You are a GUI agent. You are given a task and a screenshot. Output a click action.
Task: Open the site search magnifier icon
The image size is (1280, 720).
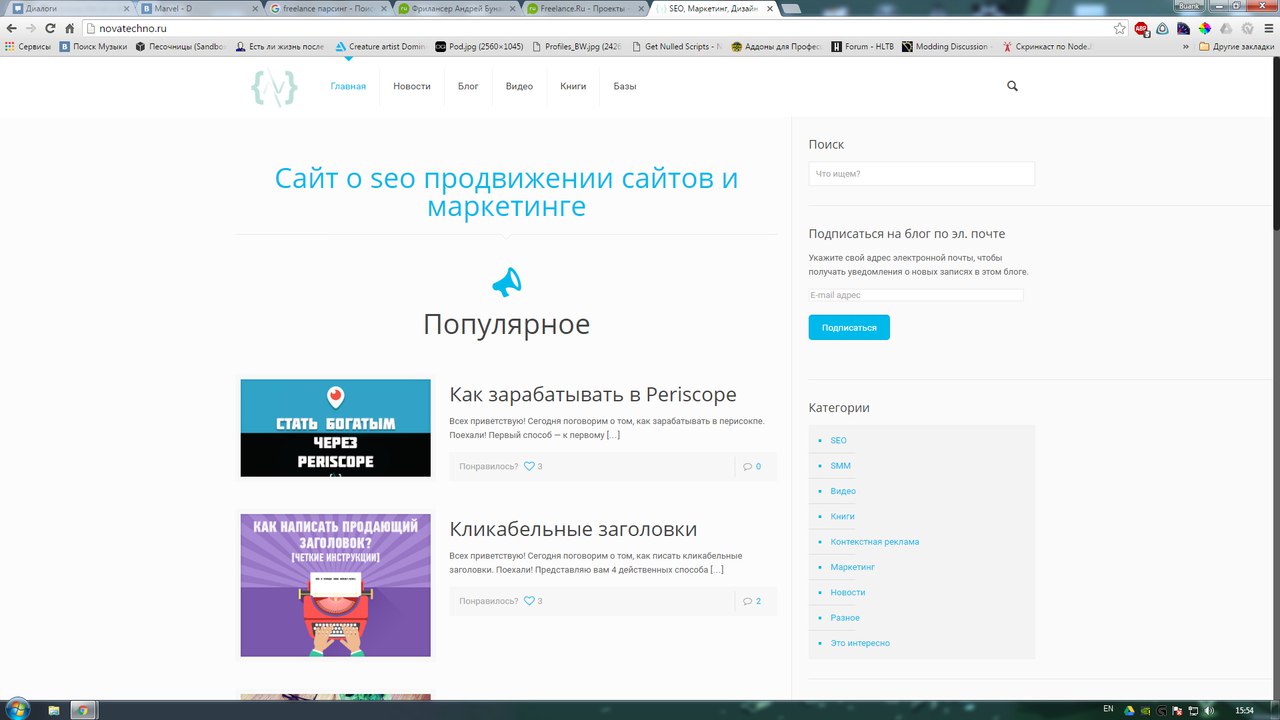coord(1012,86)
